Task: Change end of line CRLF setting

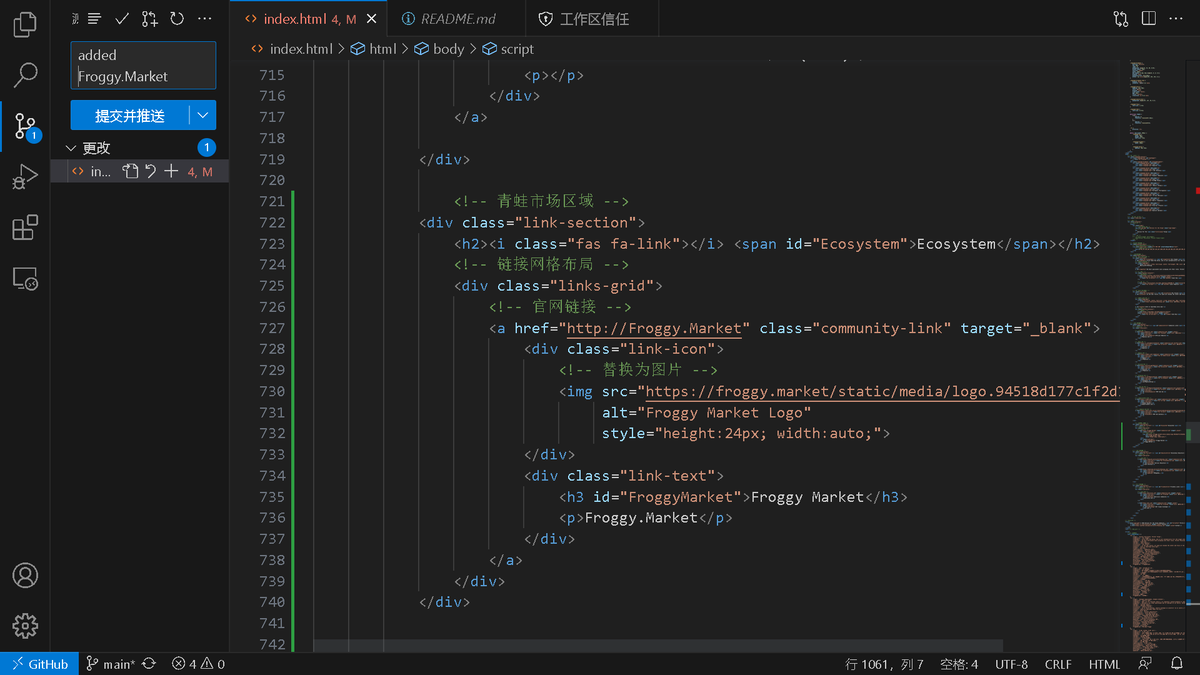Action: pos(1058,664)
